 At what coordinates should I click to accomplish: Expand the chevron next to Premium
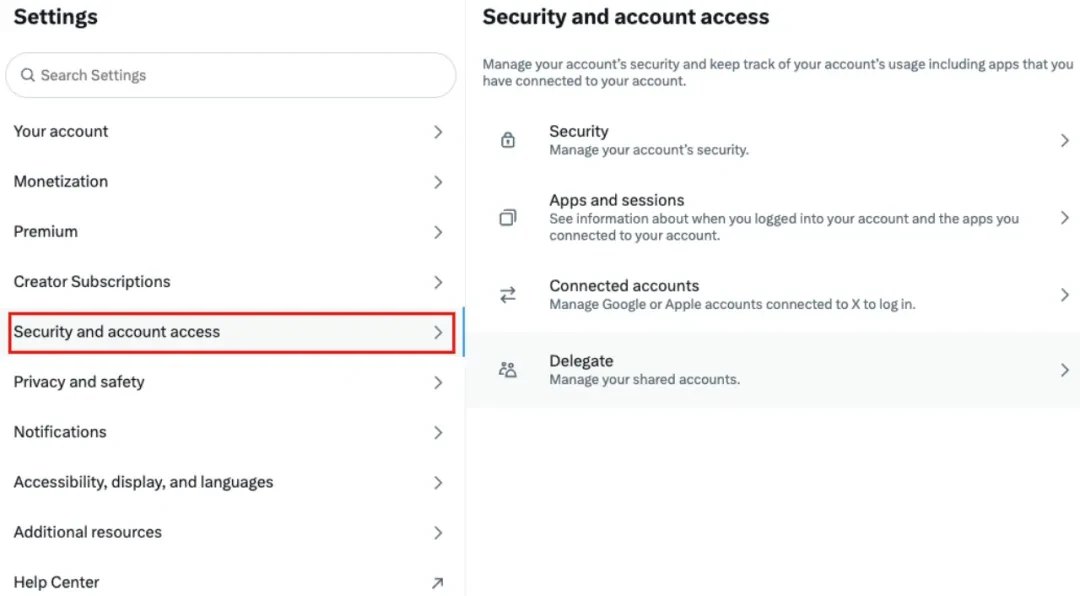click(438, 232)
